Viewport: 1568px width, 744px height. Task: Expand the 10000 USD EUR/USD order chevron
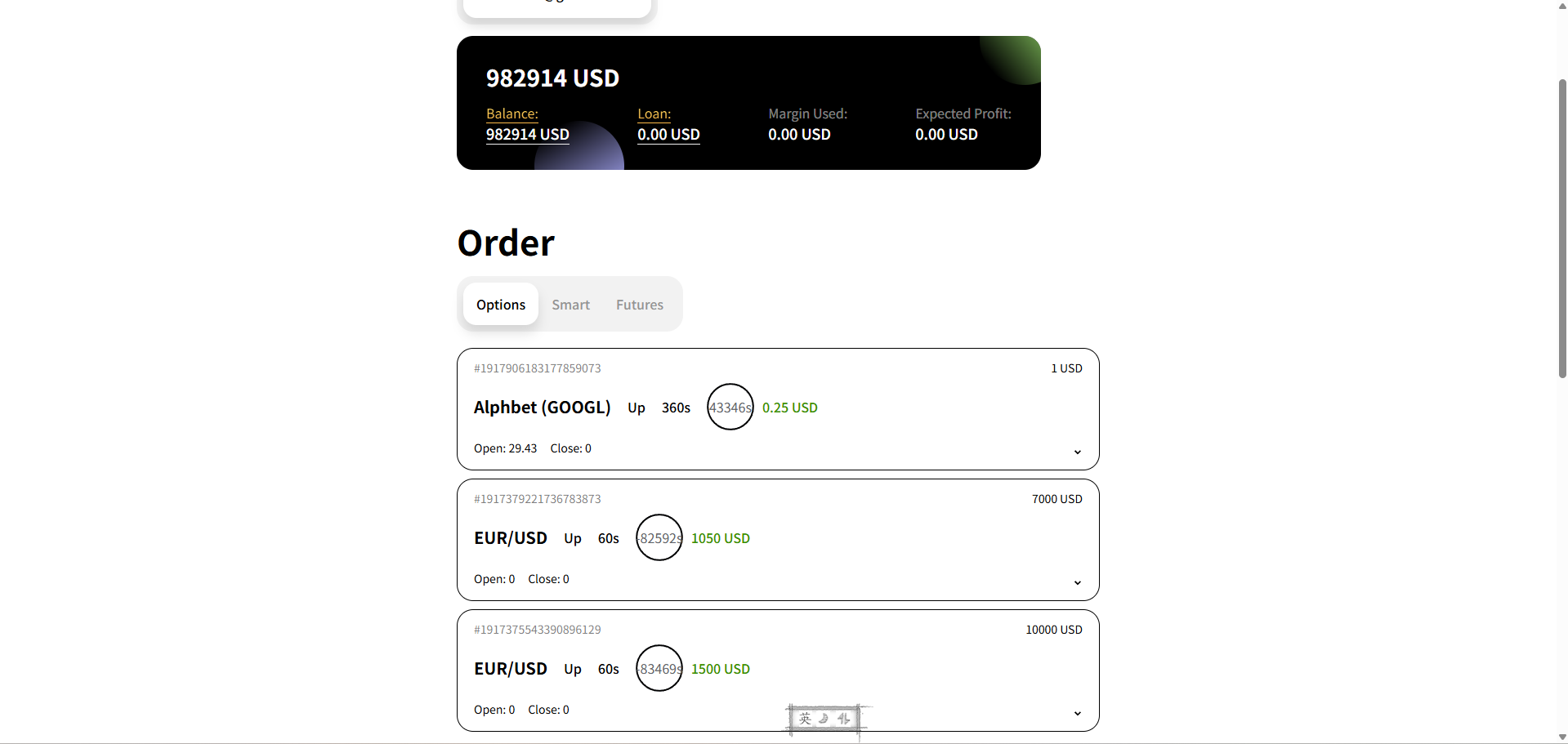tap(1077, 713)
